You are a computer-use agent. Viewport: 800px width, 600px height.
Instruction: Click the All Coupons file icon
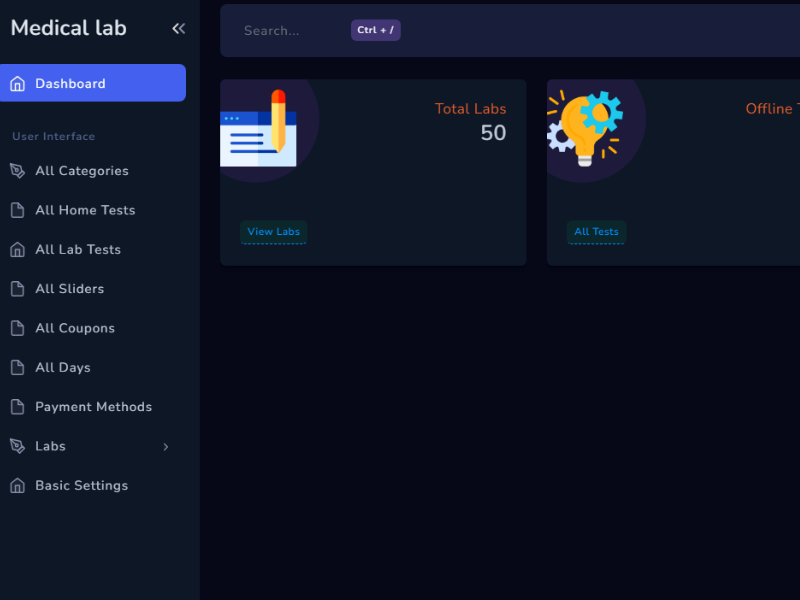tap(17, 328)
